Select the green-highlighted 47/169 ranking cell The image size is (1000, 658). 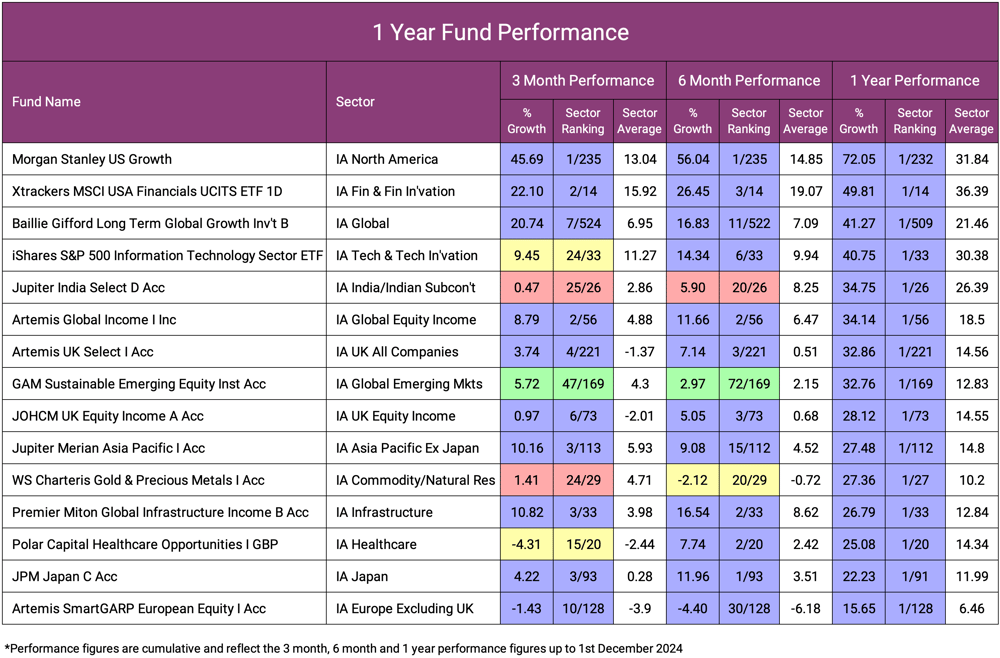(583, 384)
